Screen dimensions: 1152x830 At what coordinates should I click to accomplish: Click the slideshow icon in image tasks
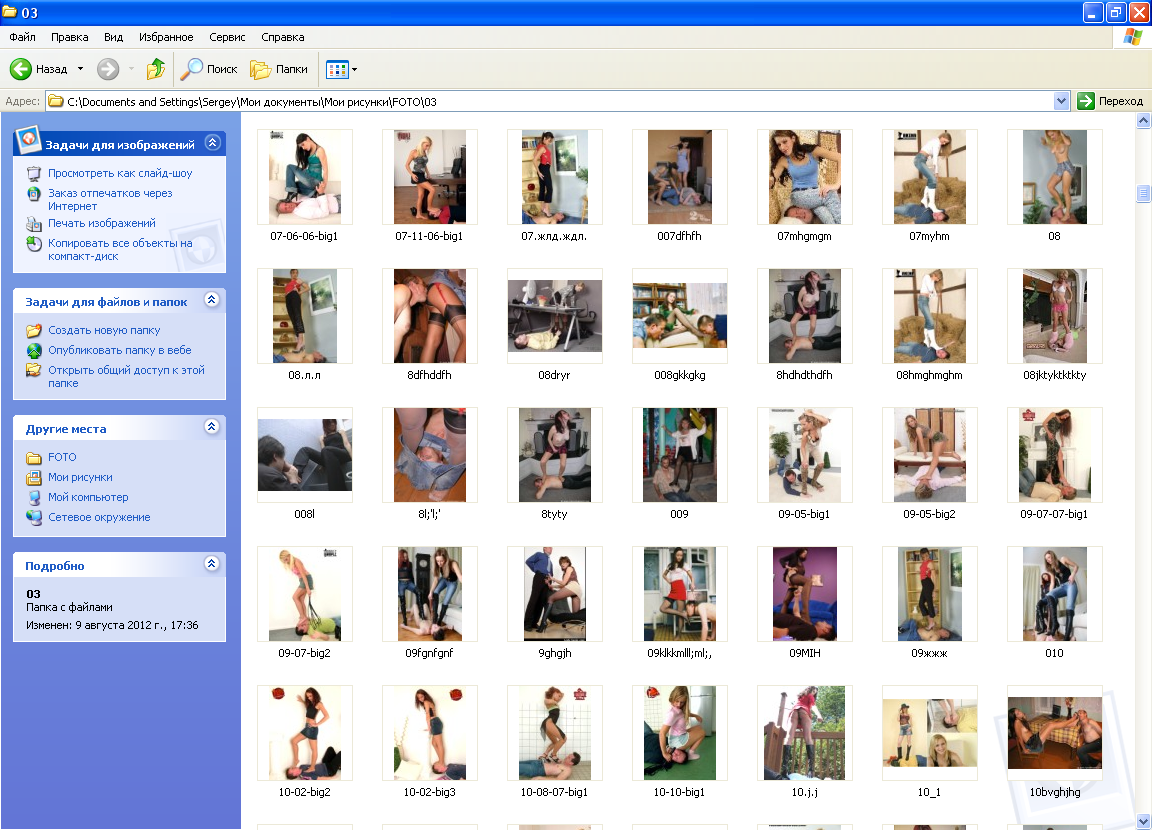(x=34, y=173)
